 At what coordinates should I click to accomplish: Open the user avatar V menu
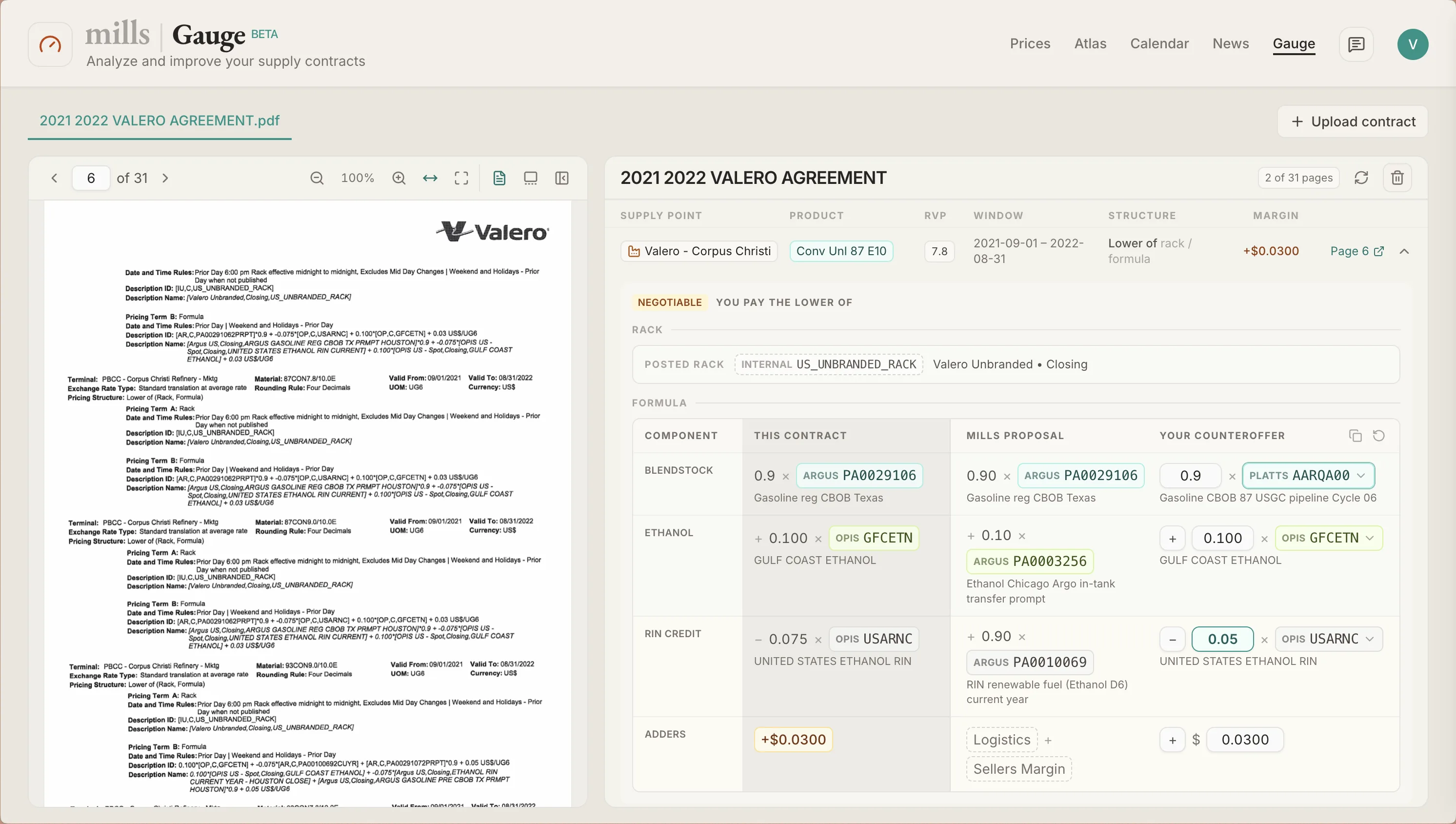[x=1413, y=44]
